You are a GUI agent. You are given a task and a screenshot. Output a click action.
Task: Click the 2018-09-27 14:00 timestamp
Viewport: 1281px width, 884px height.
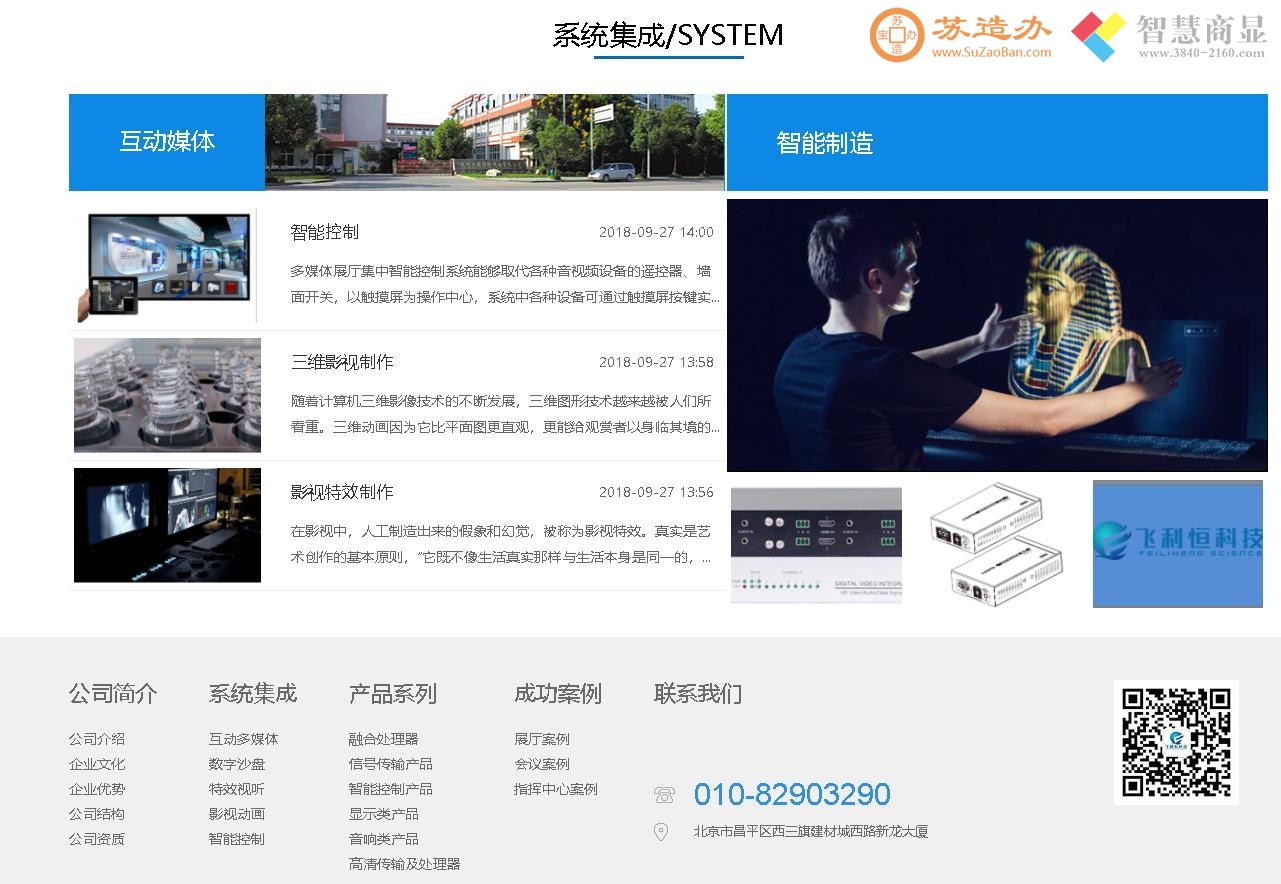(x=656, y=232)
